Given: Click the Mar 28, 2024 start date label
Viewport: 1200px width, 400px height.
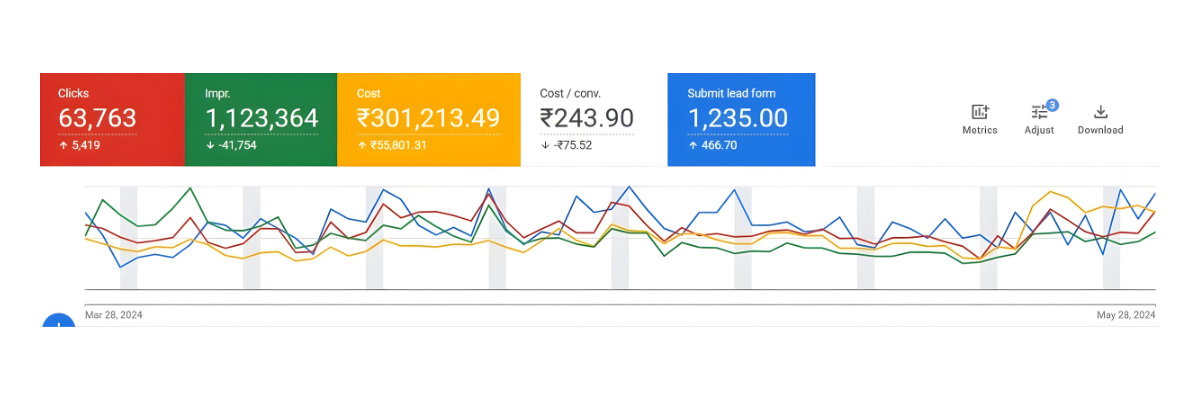Looking at the screenshot, I should pyautogui.click(x=114, y=315).
